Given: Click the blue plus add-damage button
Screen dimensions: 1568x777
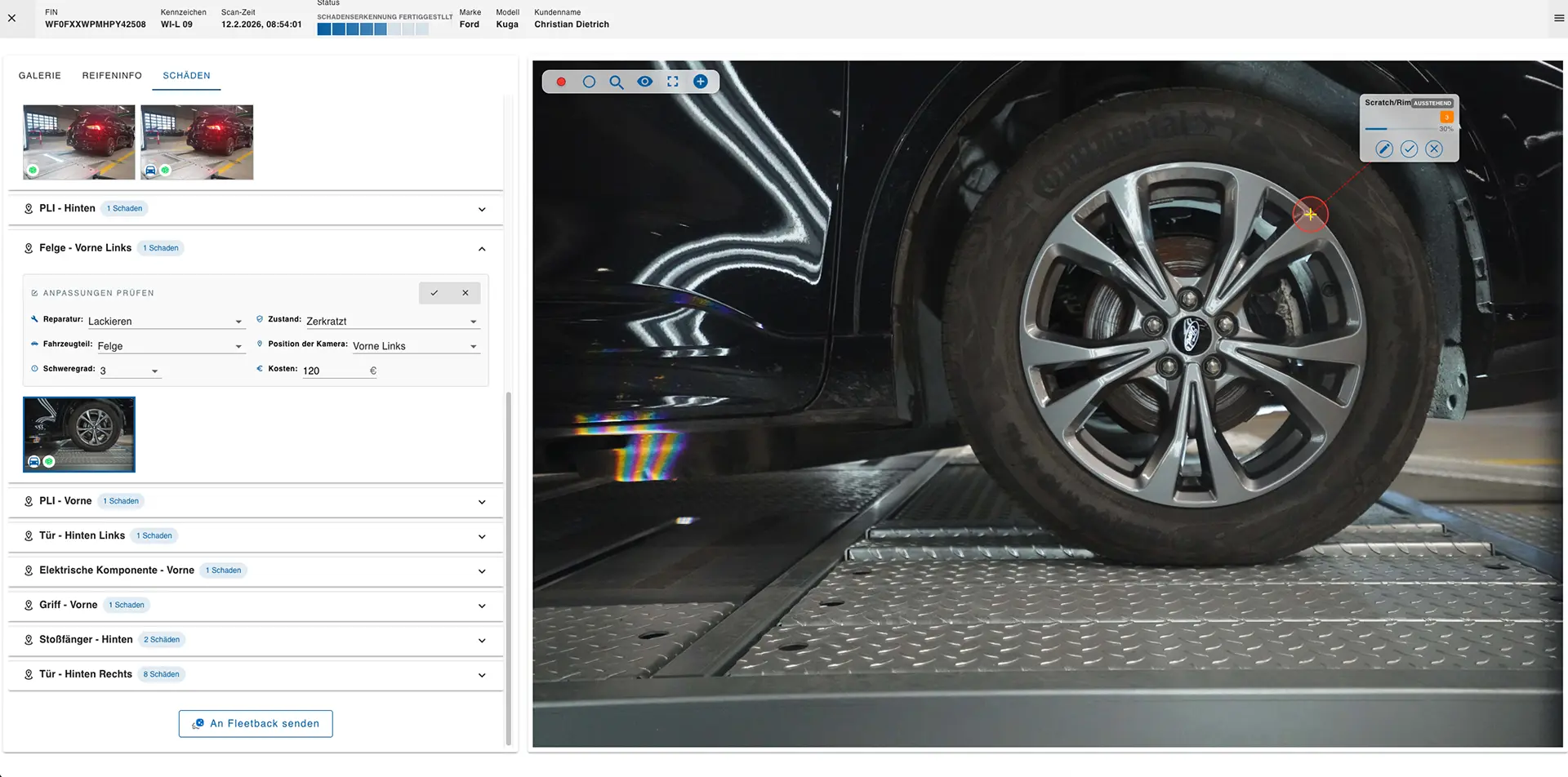Looking at the screenshot, I should (x=701, y=81).
